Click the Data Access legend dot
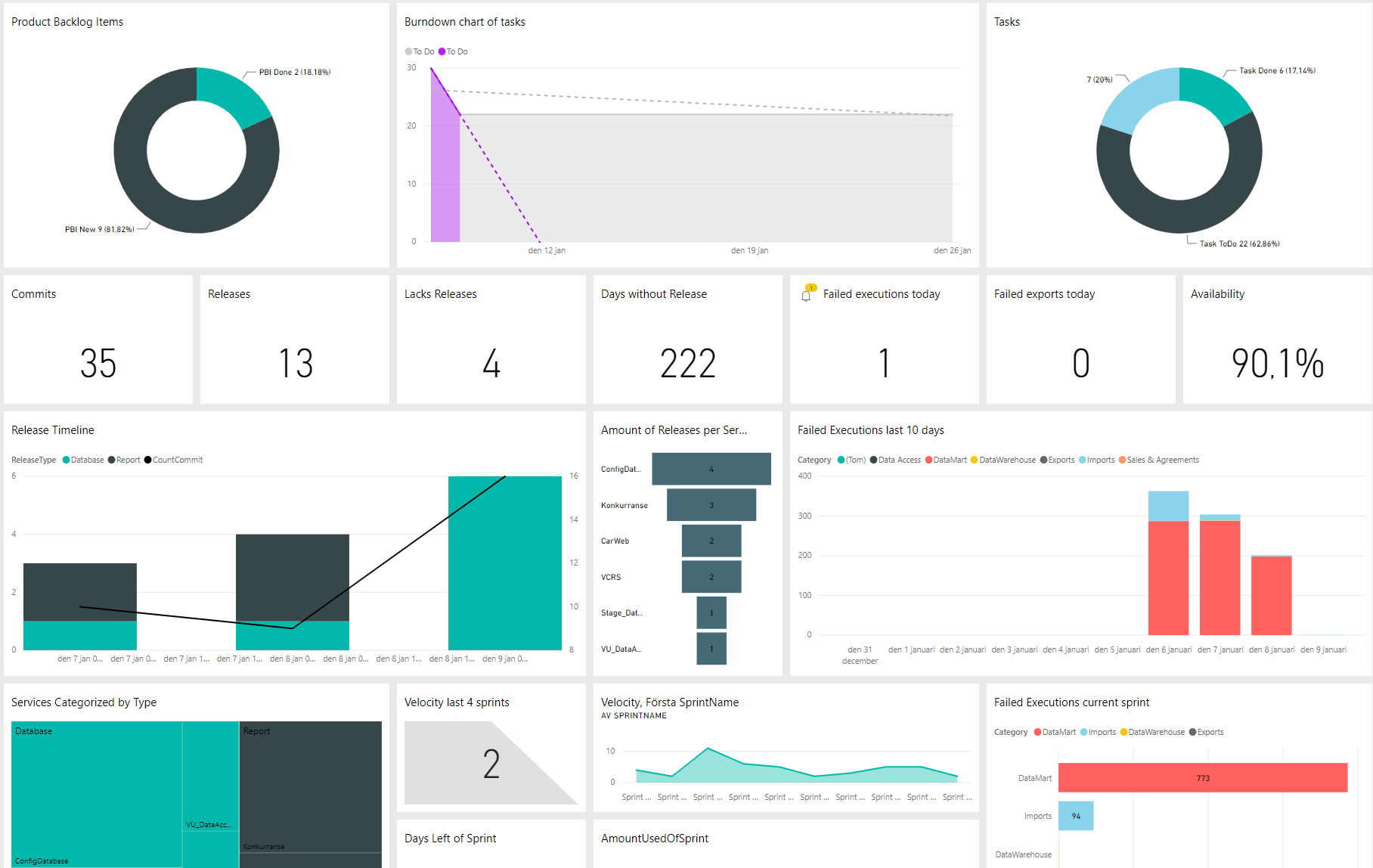Screen dimensions: 1373x868 point(874,460)
